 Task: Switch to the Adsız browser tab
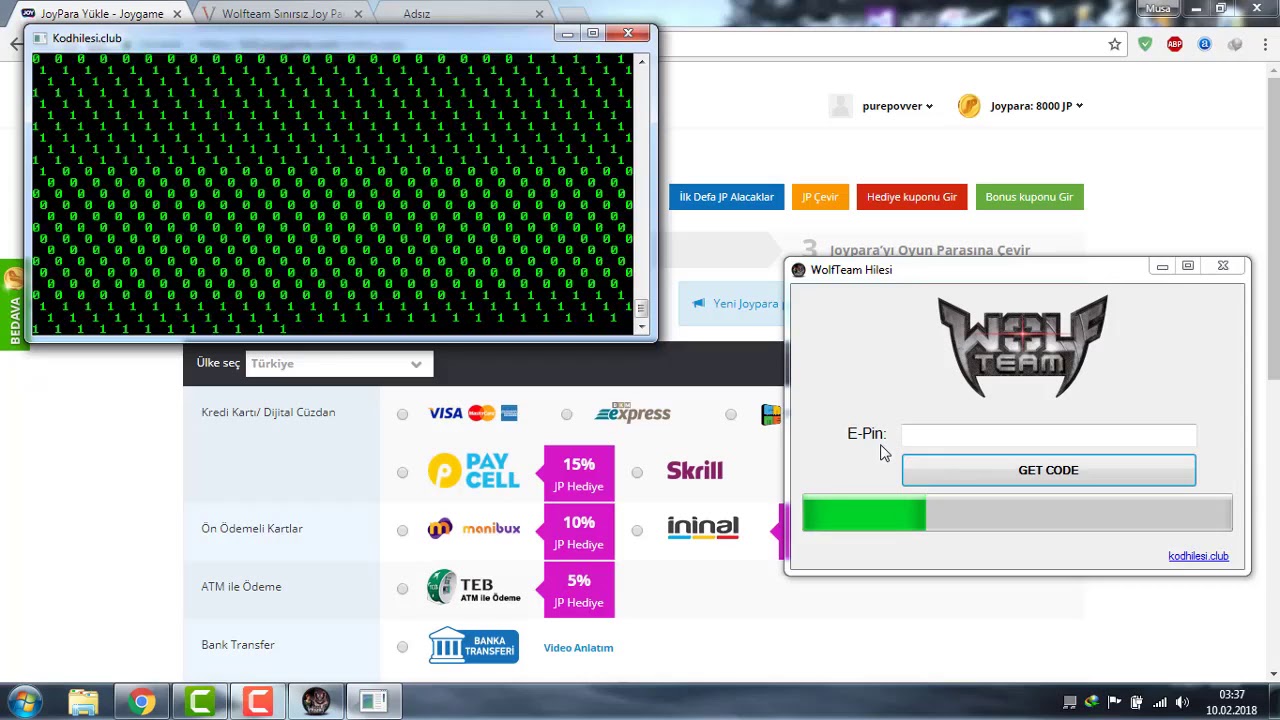click(x=462, y=14)
